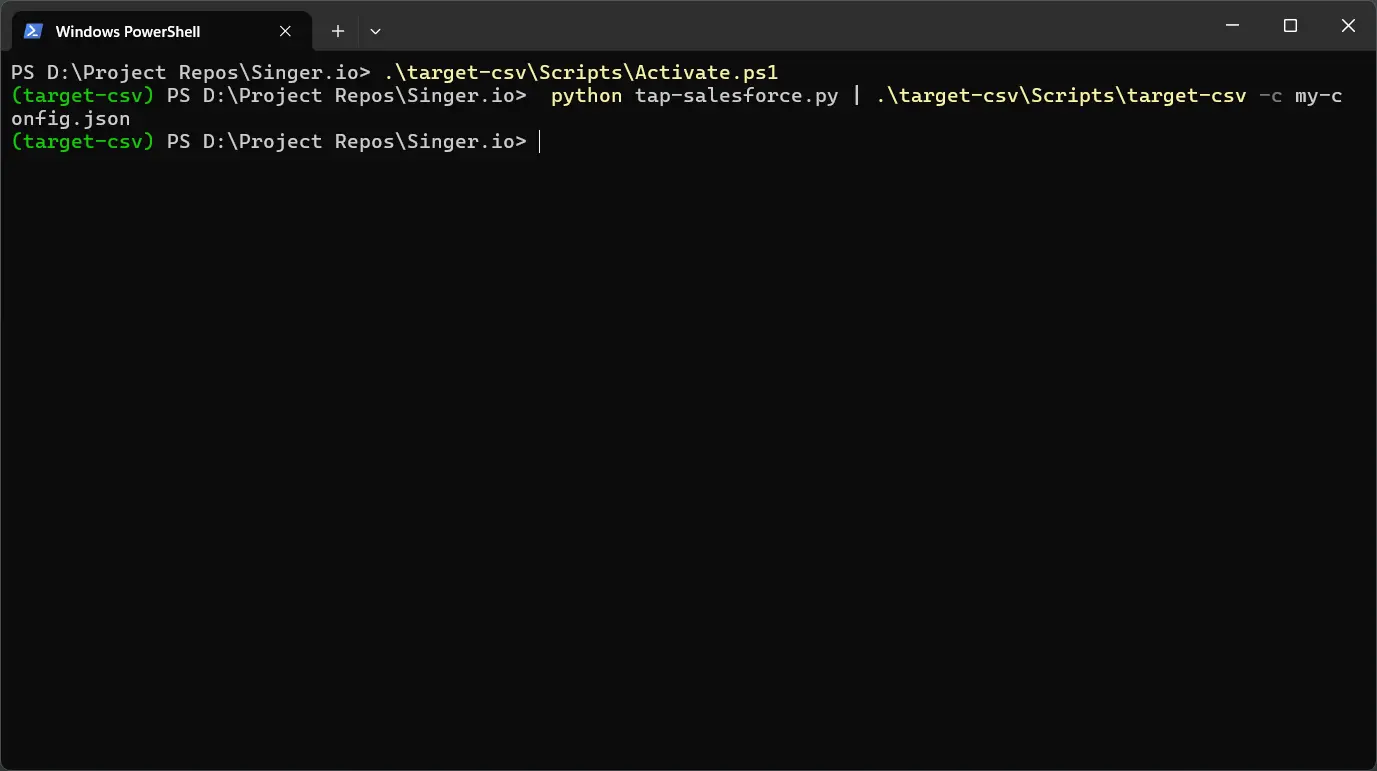Click the Windows PowerShell tab title text

(128, 31)
